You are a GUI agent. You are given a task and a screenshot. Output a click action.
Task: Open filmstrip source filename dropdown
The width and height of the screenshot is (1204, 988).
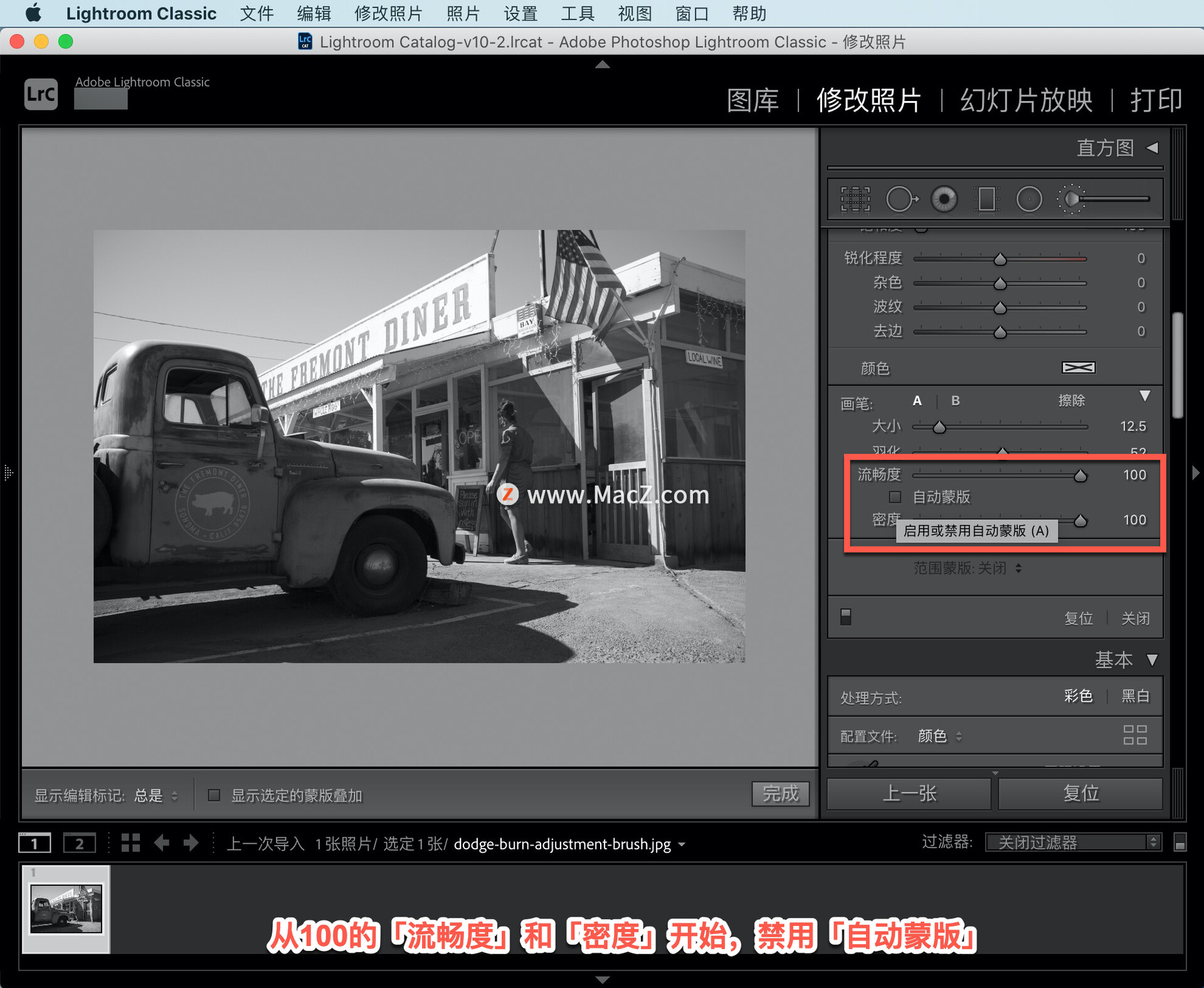pyautogui.click(x=682, y=844)
